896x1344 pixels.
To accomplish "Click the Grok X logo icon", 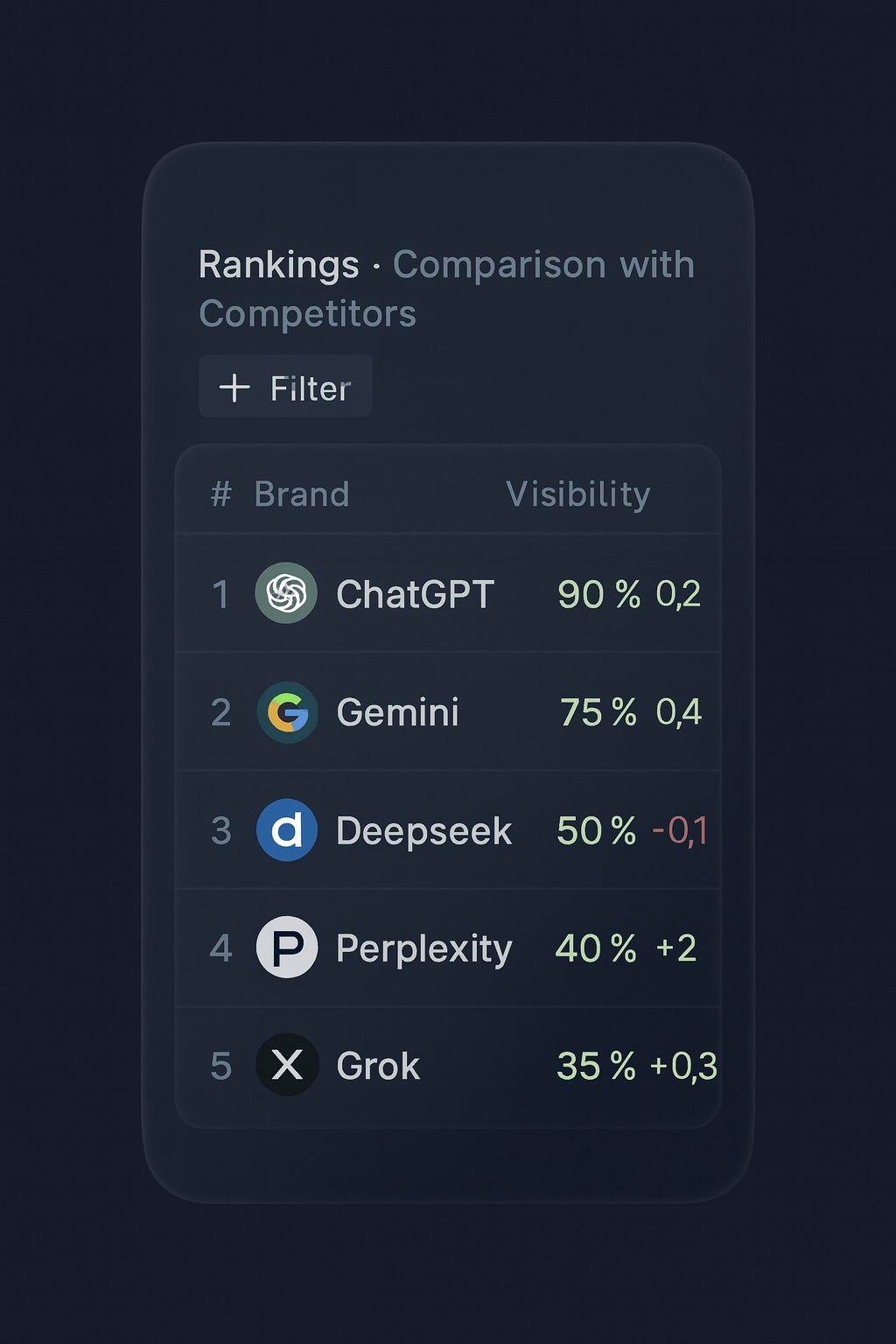I will tap(287, 1065).
